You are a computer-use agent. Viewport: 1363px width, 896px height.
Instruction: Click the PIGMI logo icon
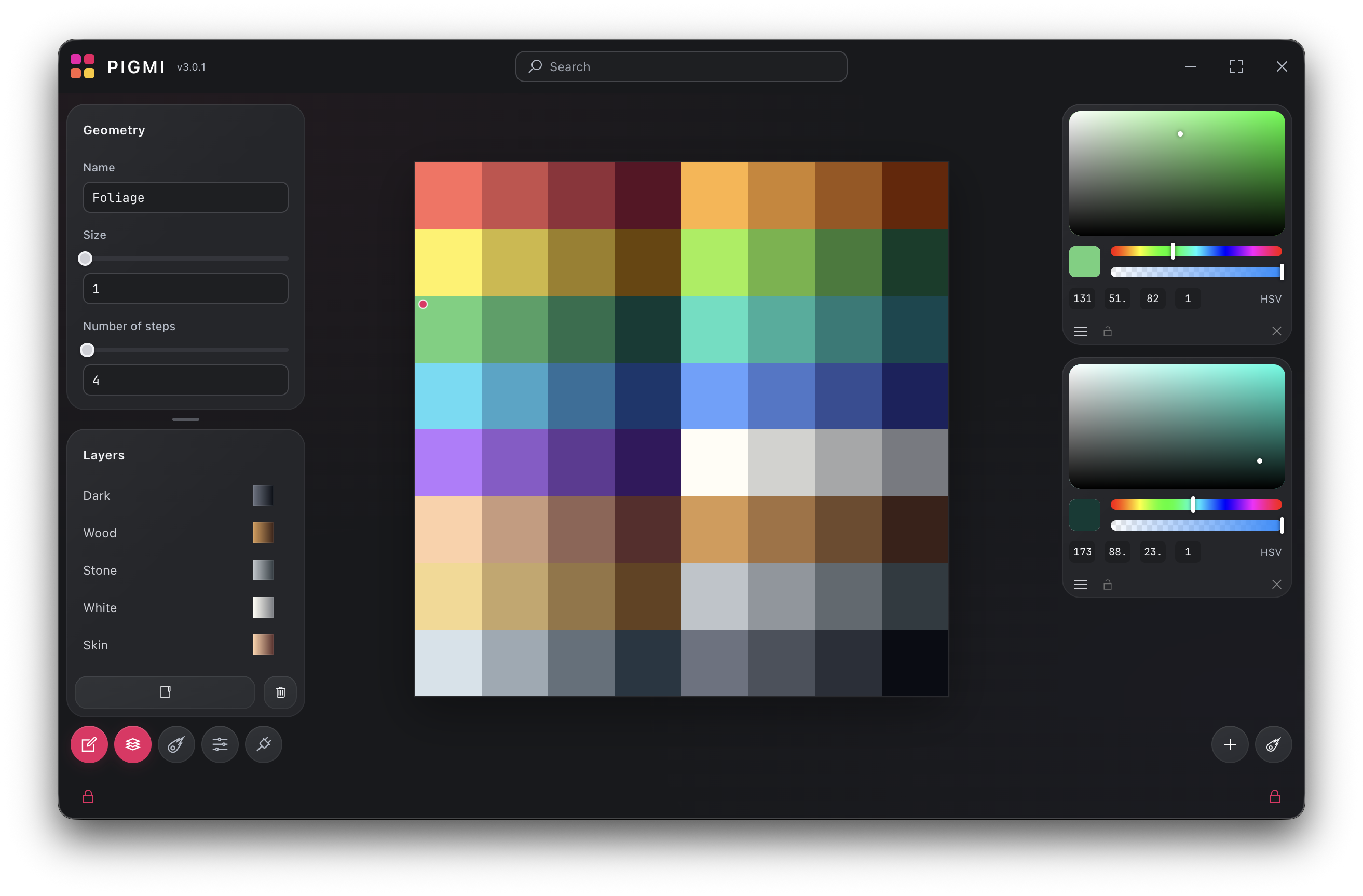coord(83,66)
